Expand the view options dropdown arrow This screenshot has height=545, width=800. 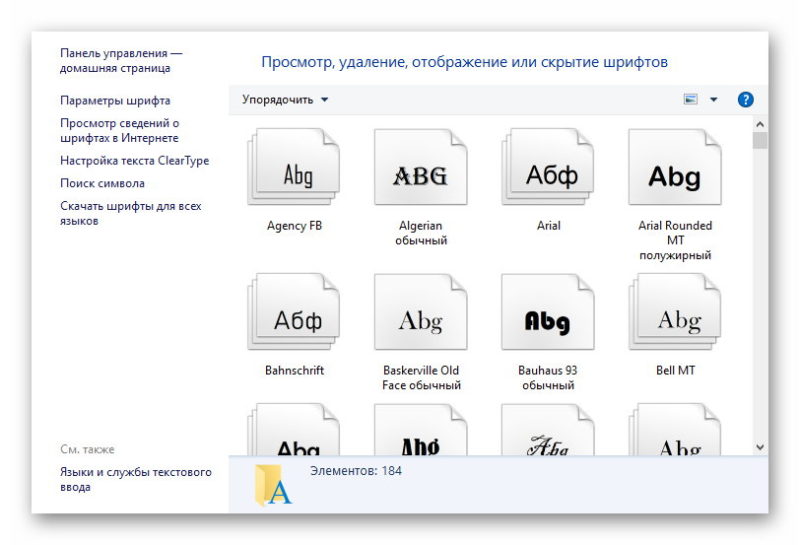click(714, 100)
